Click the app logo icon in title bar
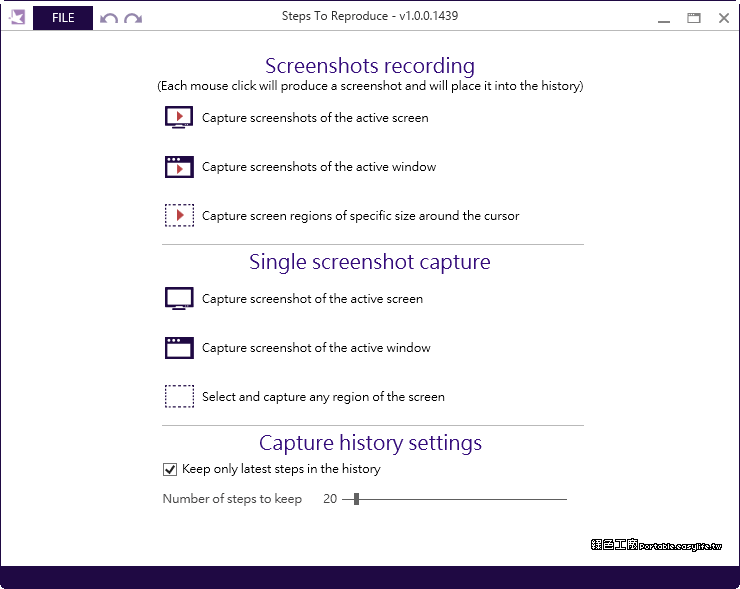The height and width of the screenshot is (589, 740). [x=17, y=17]
